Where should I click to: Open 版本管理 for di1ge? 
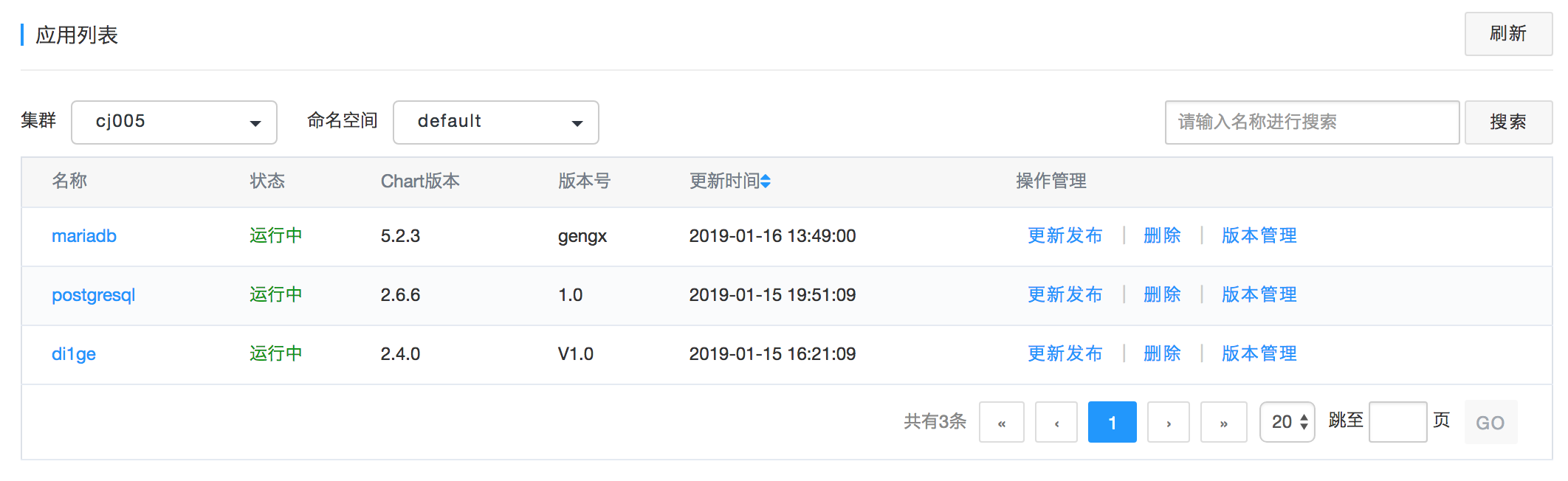point(1259,354)
